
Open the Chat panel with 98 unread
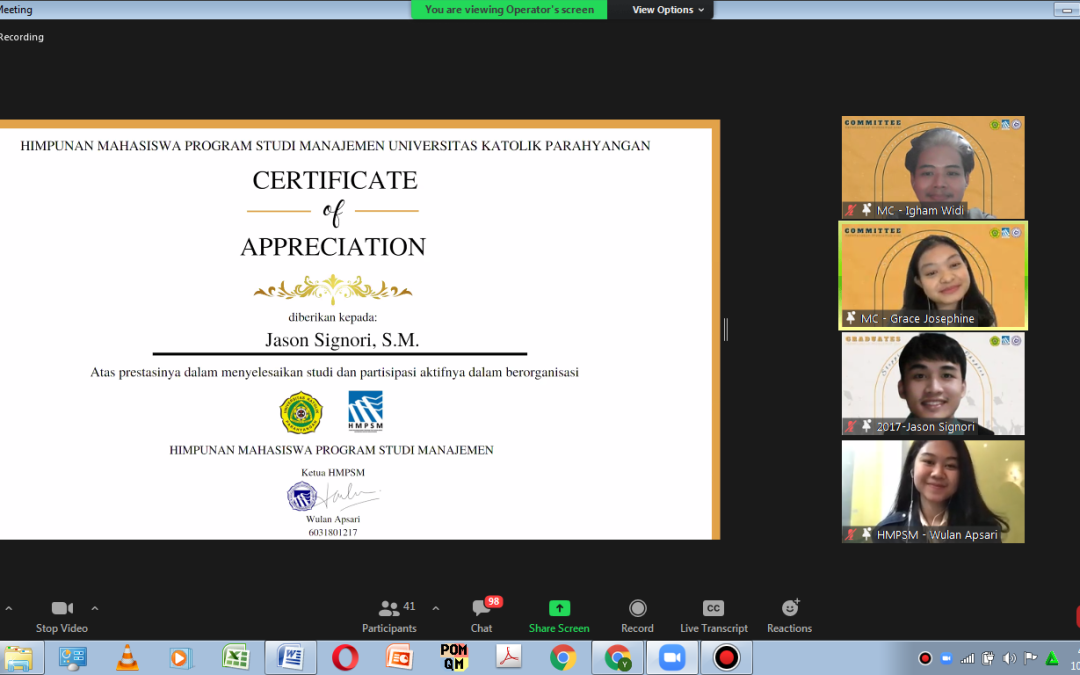pyautogui.click(x=482, y=615)
